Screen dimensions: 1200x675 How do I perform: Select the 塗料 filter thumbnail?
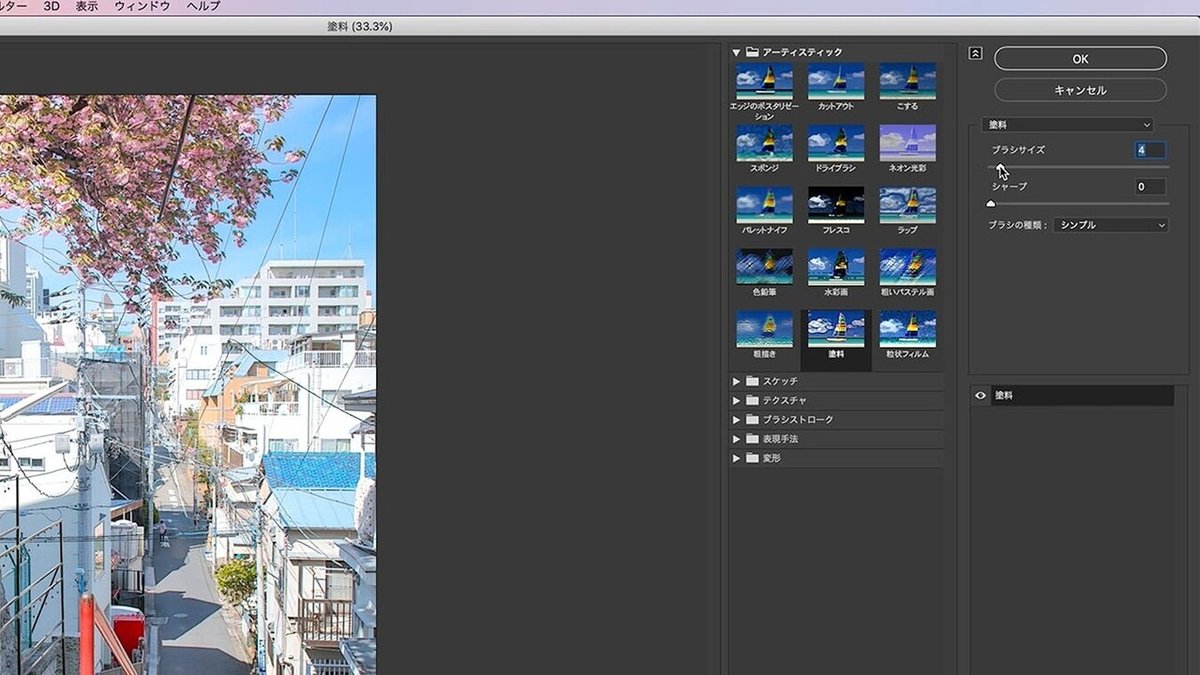(x=836, y=329)
